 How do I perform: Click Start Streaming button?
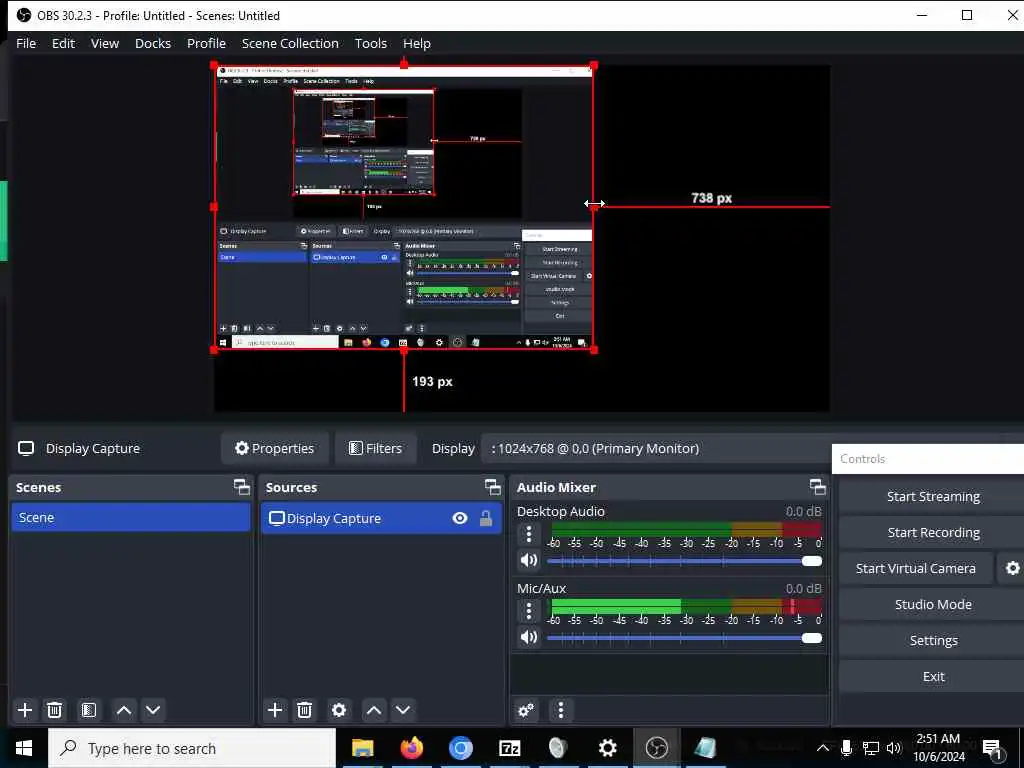click(933, 496)
